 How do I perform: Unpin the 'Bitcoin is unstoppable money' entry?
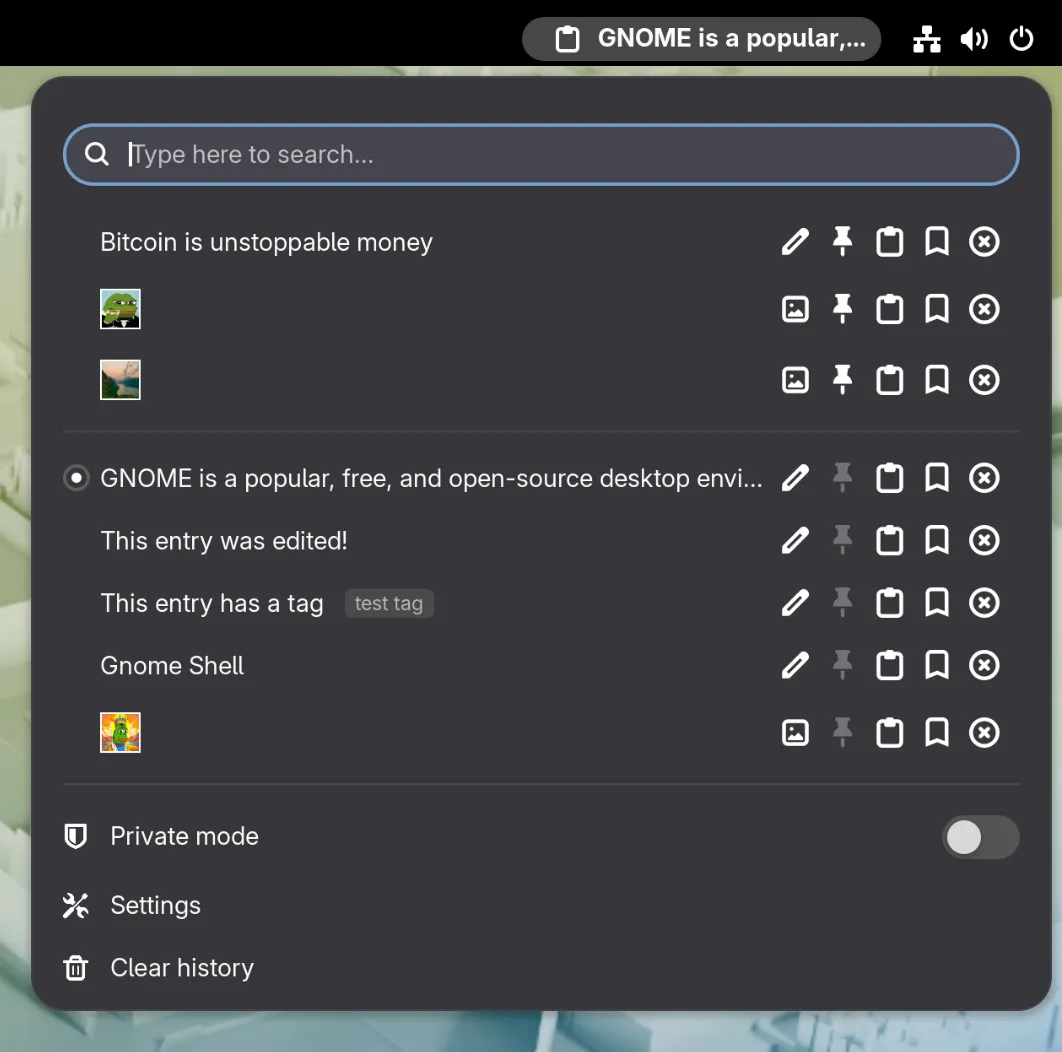point(842,242)
